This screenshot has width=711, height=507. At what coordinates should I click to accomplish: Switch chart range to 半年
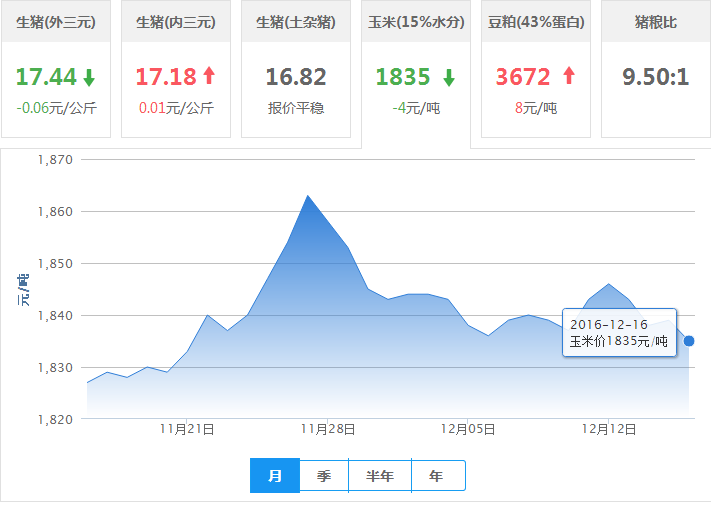pyautogui.click(x=380, y=476)
